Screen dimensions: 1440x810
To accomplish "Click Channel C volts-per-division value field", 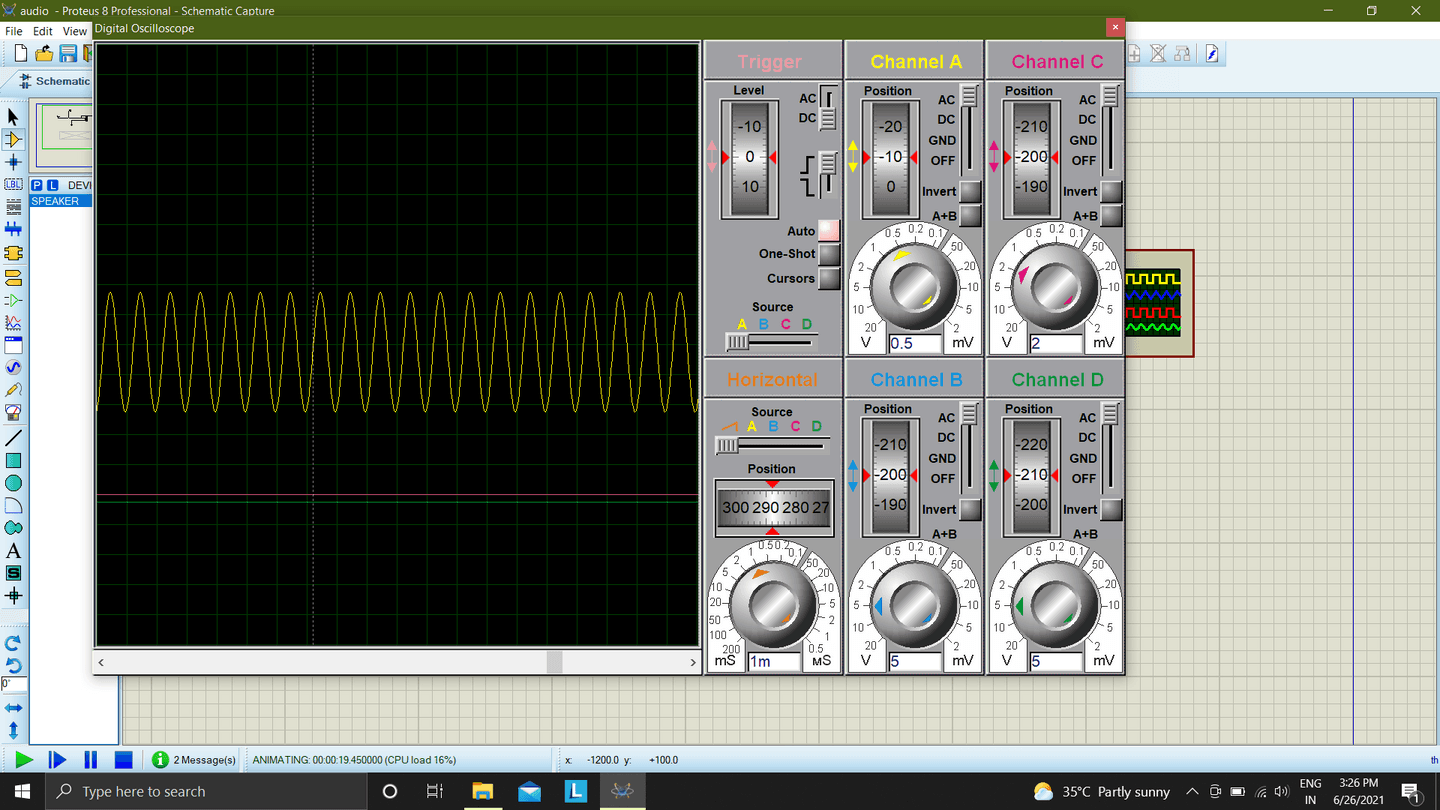I will pos(1055,343).
